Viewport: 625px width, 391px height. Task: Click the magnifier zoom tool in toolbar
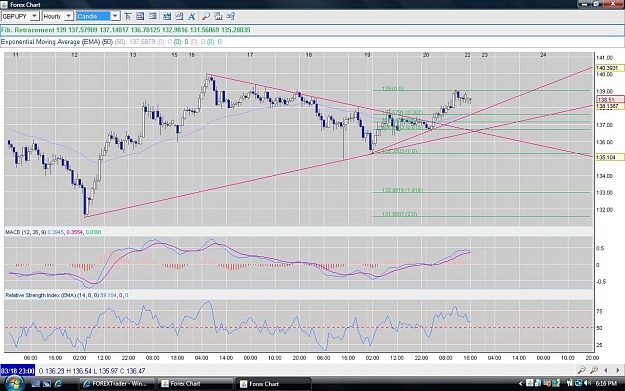coord(206,16)
